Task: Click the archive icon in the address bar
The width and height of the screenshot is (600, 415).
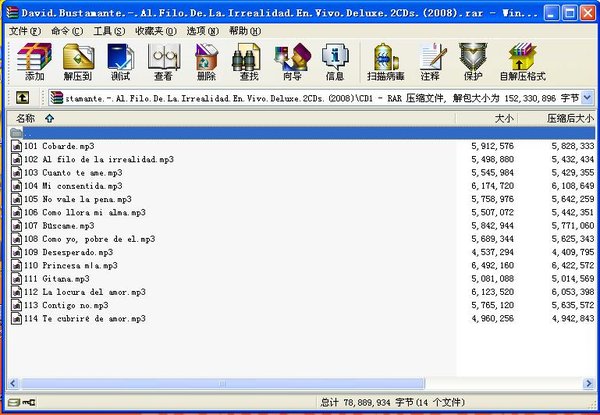Action: pos(57,98)
